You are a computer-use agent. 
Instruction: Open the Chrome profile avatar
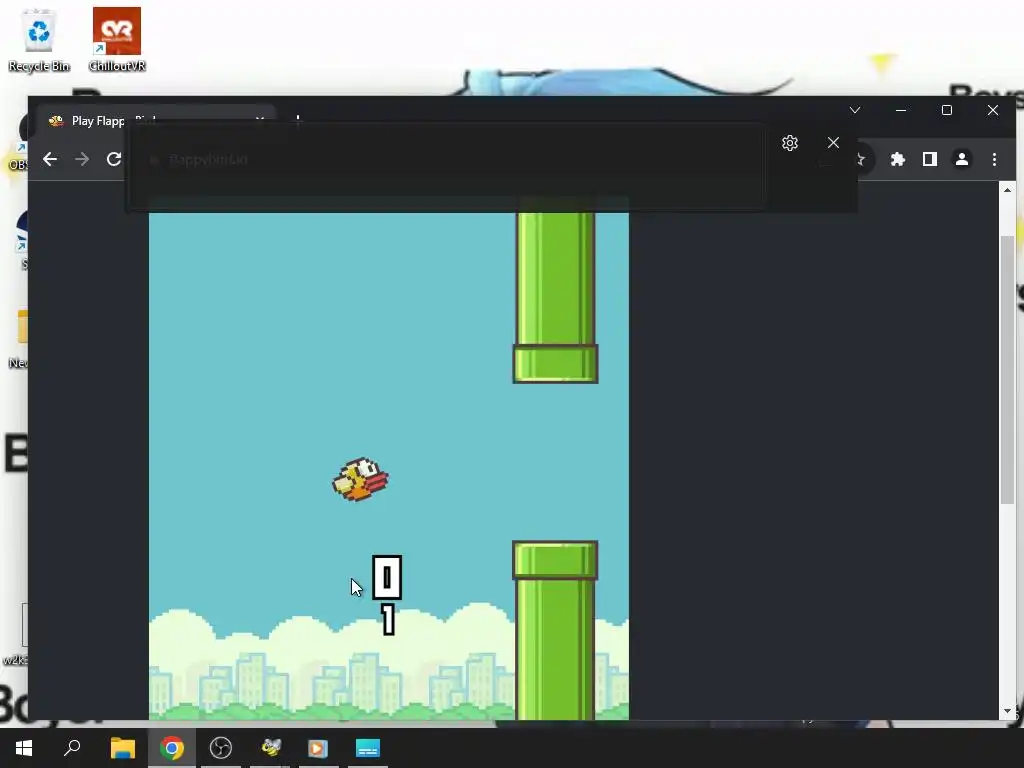click(962, 159)
